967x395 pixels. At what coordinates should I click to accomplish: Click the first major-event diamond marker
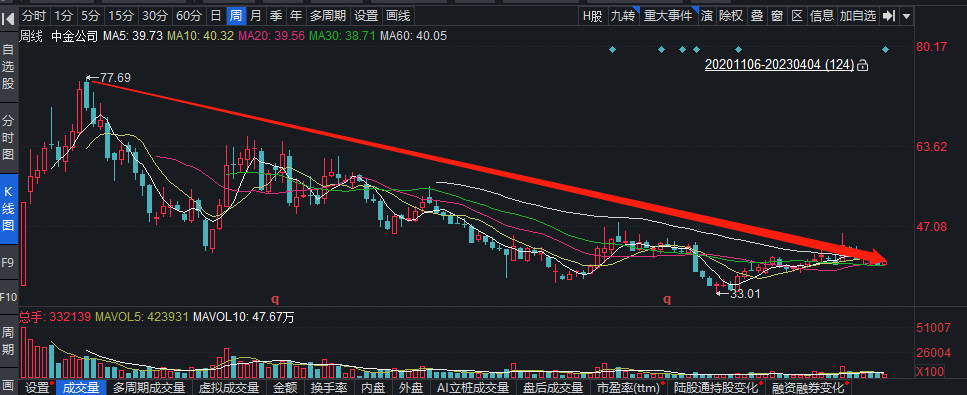tap(612, 49)
